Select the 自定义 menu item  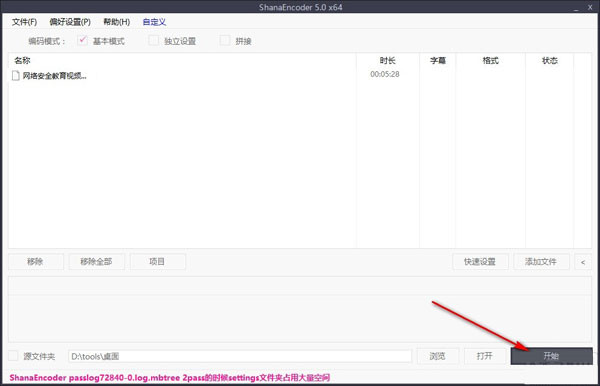(154, 22)
